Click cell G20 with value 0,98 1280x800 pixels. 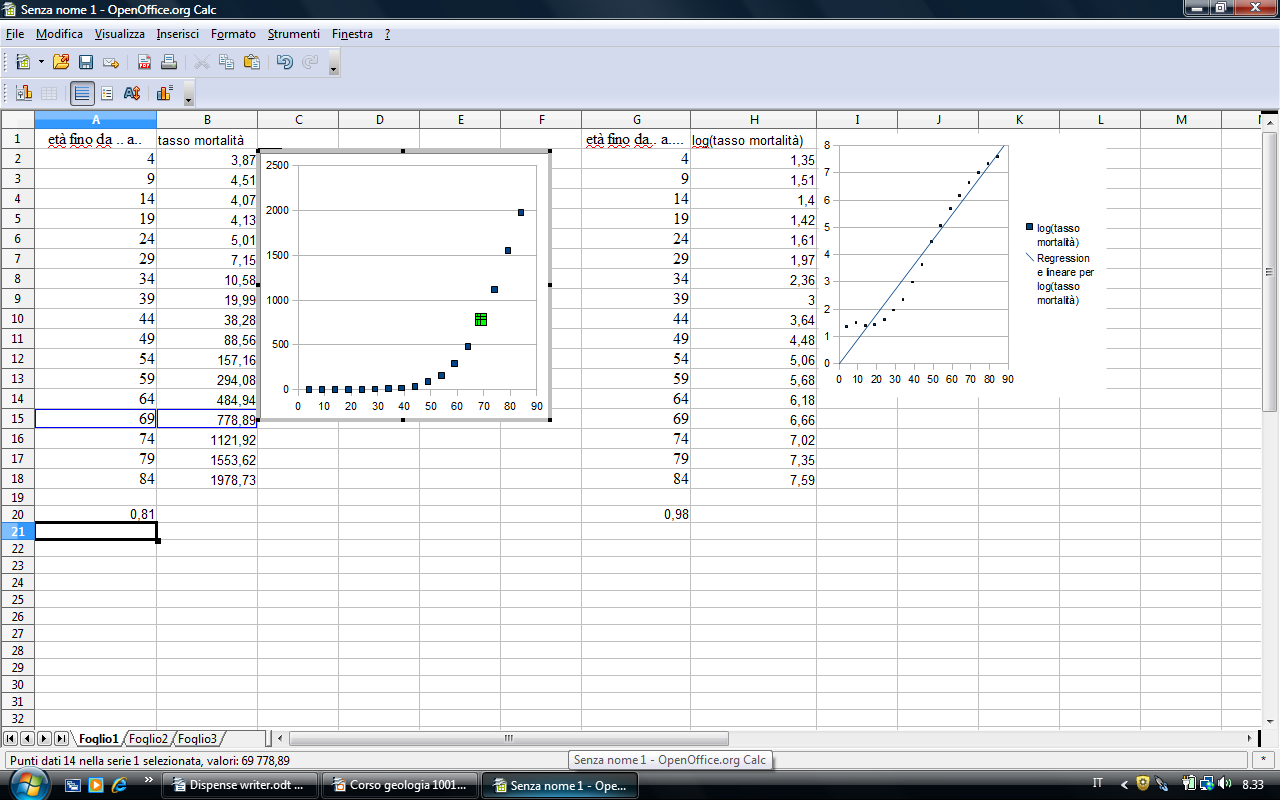click(636, 514)
